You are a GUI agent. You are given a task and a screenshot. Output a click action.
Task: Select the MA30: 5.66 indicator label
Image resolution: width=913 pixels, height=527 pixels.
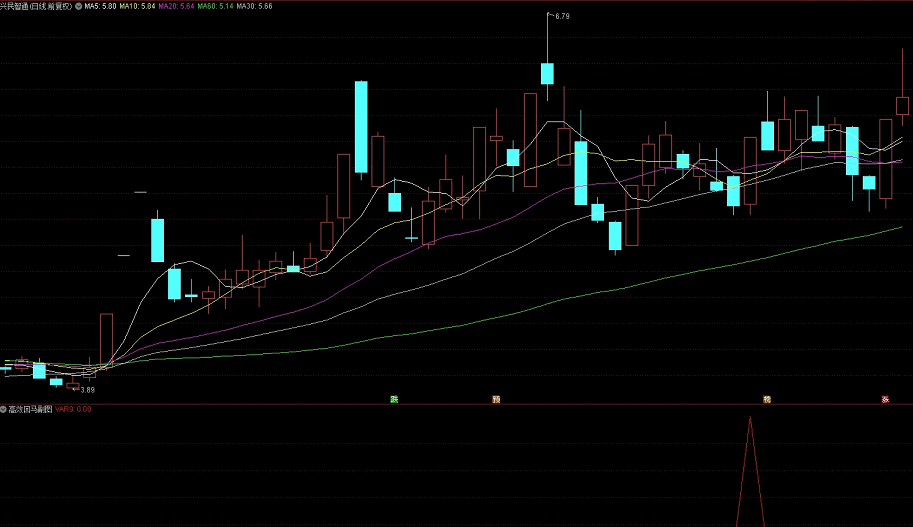click(254, 6)
